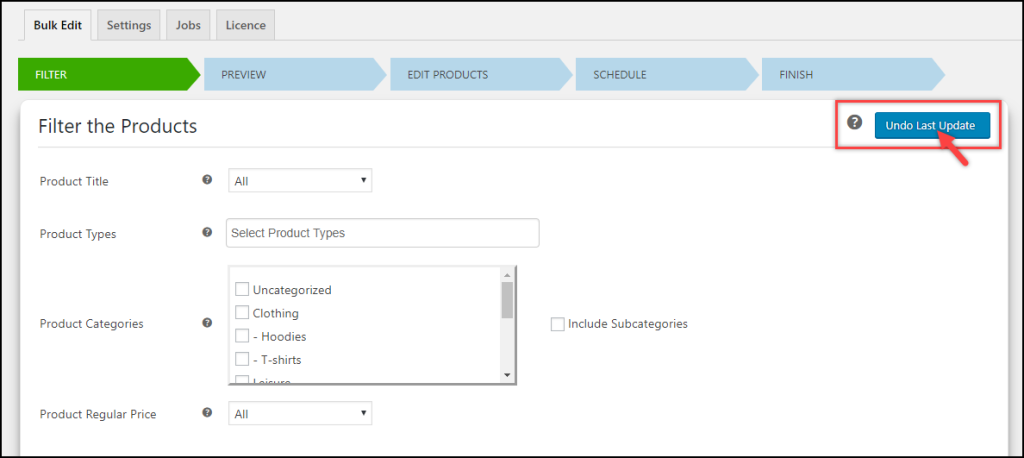Select the T-shirts subcategory checkbox

[x=242, y=359]
